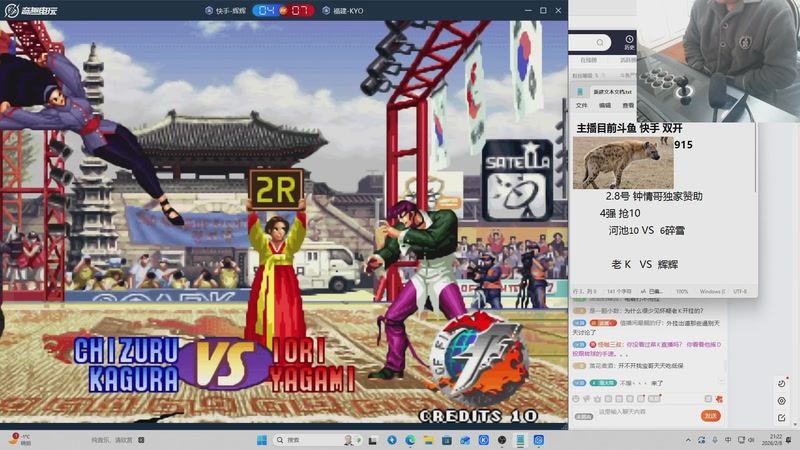Expand the system tray hidden icons chevron
This screenshot has height=450, width=800.
pyautogui.click(x=688, y=440)
